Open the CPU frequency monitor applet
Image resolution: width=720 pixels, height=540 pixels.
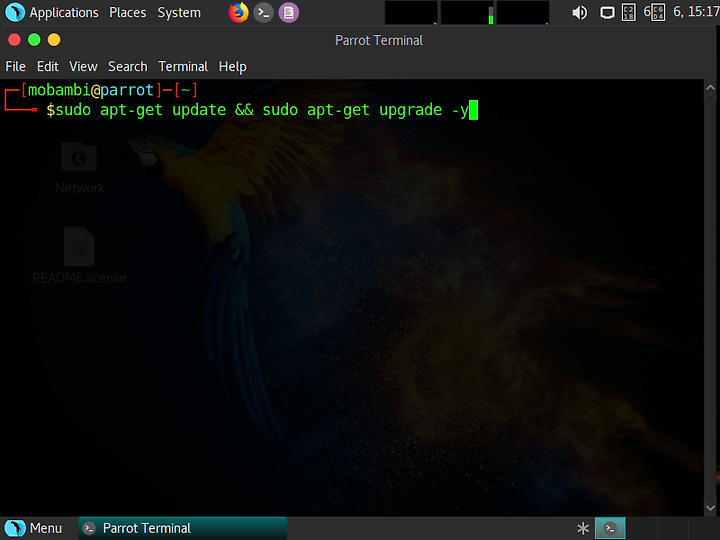(x=629, y=12)
